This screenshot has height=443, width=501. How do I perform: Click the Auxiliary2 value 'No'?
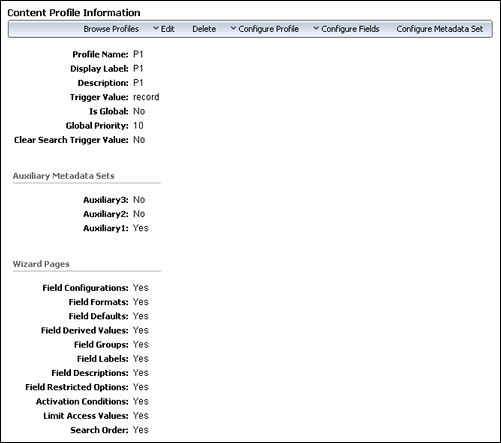[x=139, y=214]
